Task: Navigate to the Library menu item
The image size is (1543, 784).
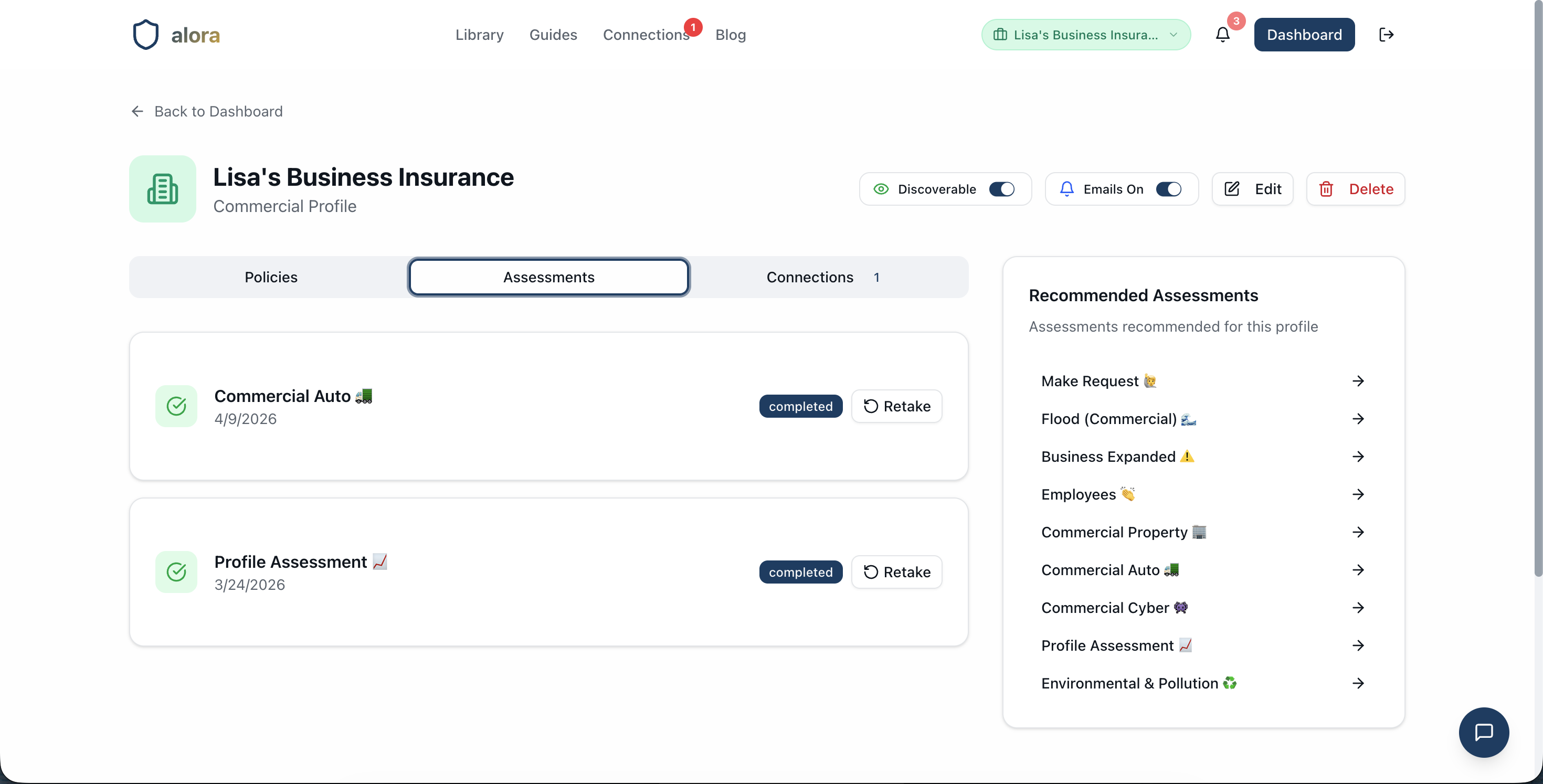Action: (x=479, y=34)
